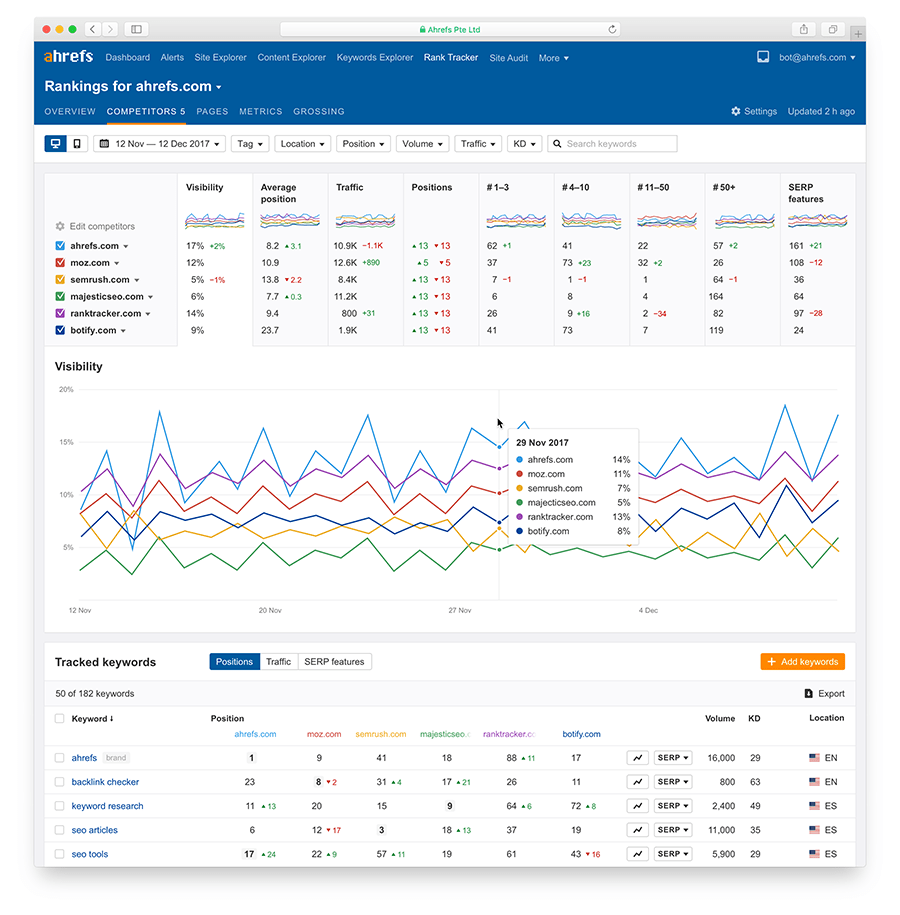The image size is (900, 915).
Task: Select the 'backlink checker' keyword checkbox
Action: (60, 782)
